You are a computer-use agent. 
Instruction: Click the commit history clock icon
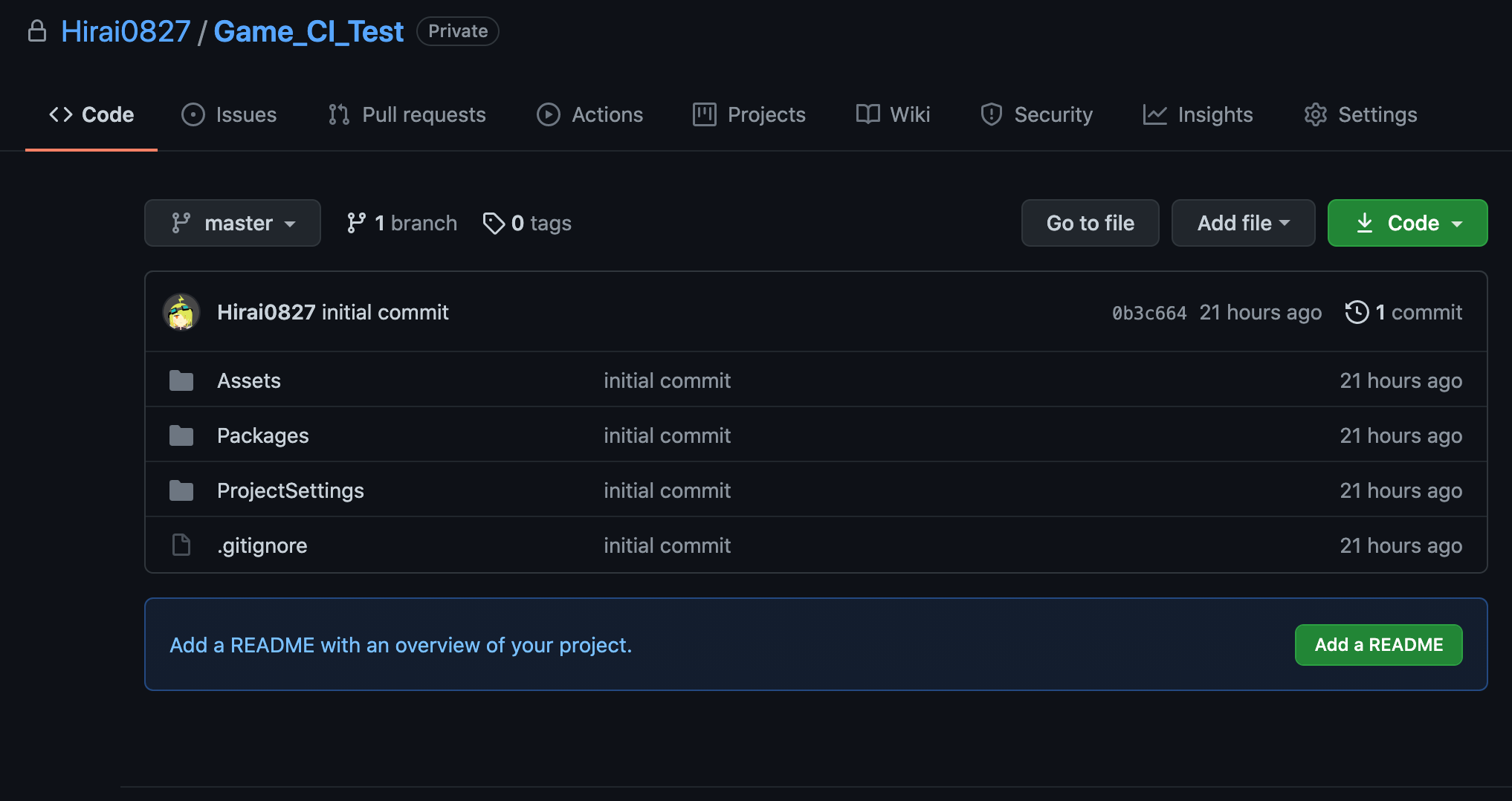pyautogui.click(x=1357, y=312)
